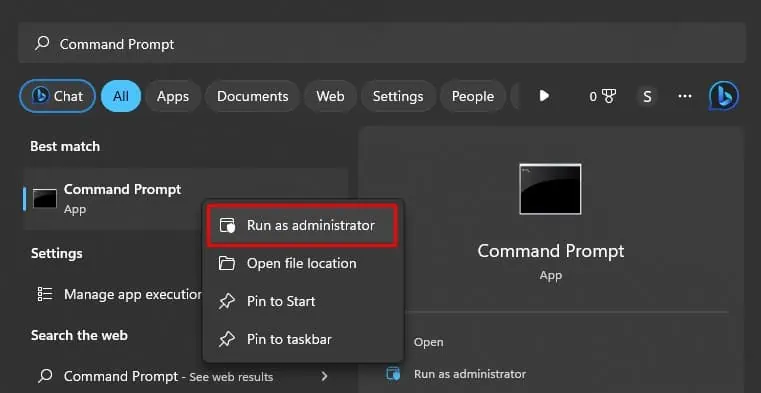Choose Pin to taskbar in context menu
The width and height of the screenshot is (761, 393).
coord(302,339)
